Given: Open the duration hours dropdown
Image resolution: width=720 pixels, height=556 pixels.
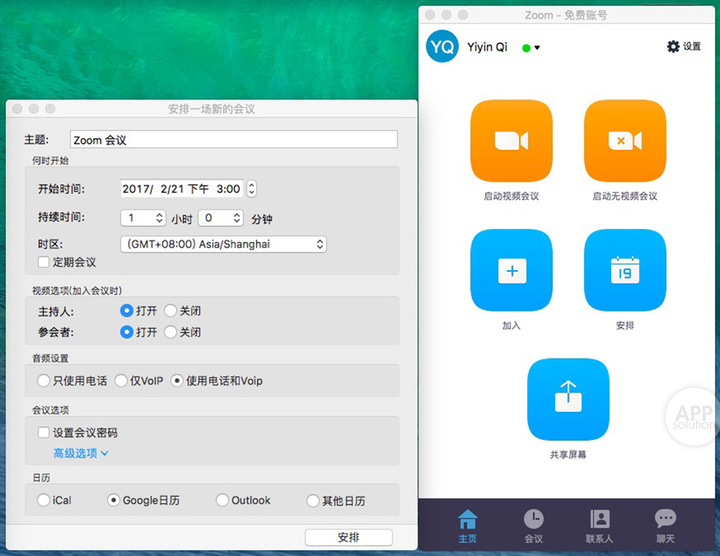Looking at the screenshot, I should click(x=143, y=218).
